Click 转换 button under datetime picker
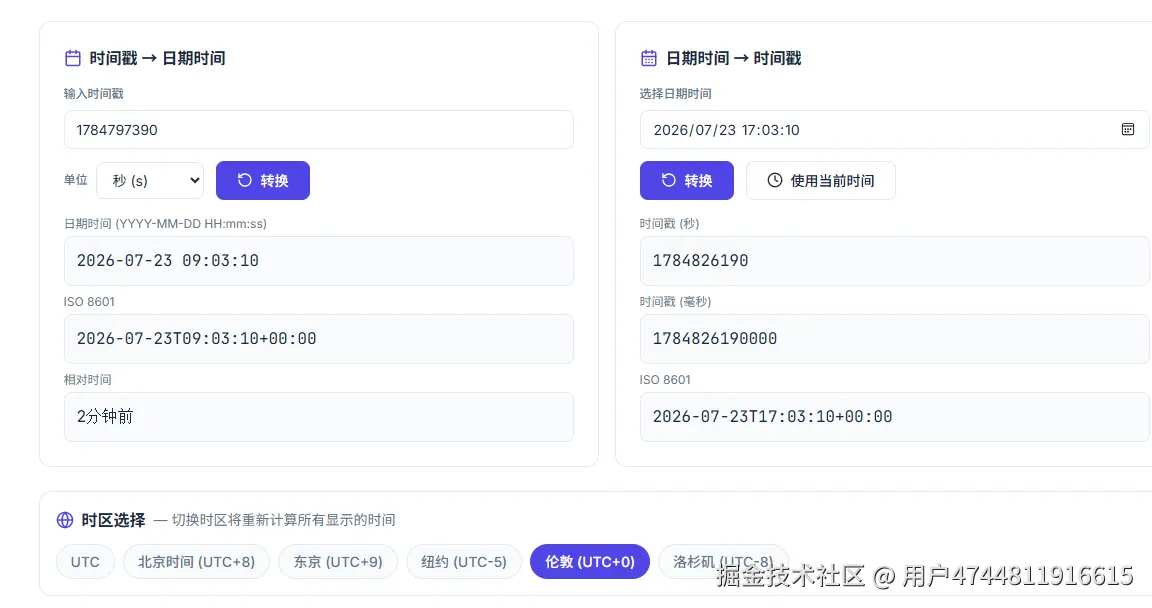1152x608 pixels. [x=687, y=180]
